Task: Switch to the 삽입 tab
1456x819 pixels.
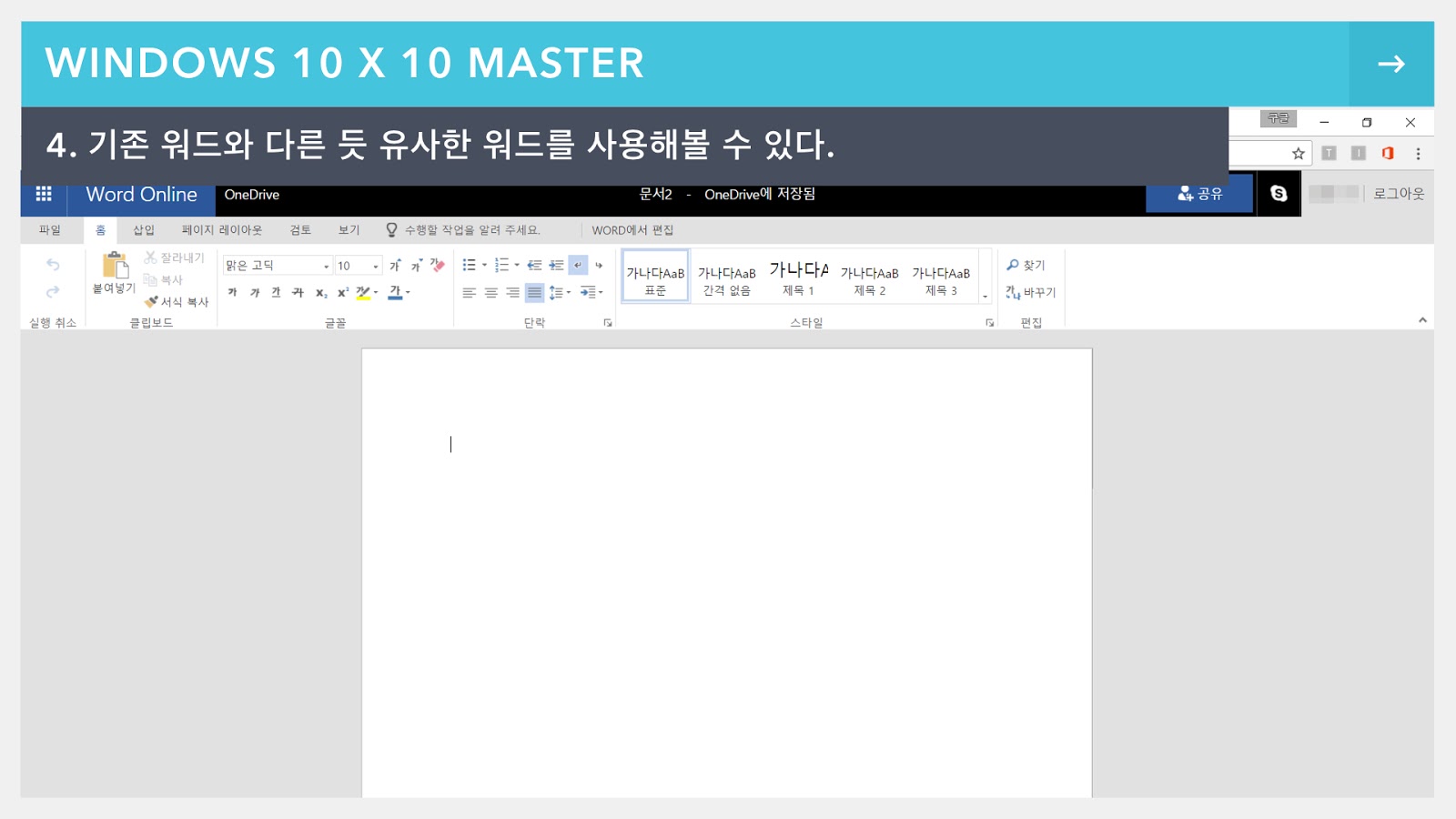Action: 144,230
